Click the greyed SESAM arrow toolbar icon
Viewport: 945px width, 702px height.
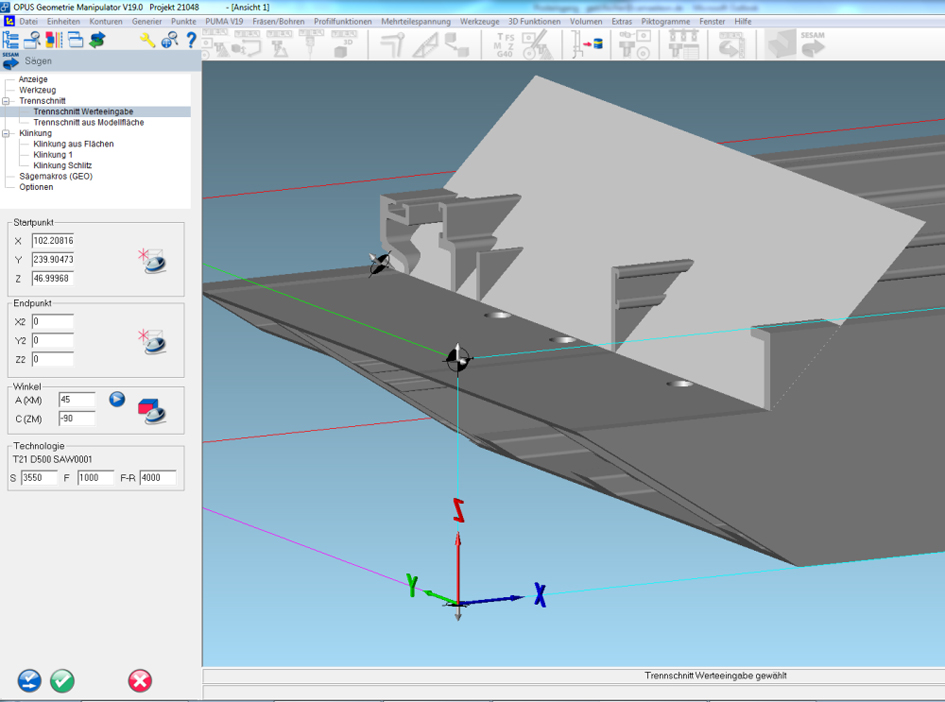pyautogui.click(x=812, y=45)
